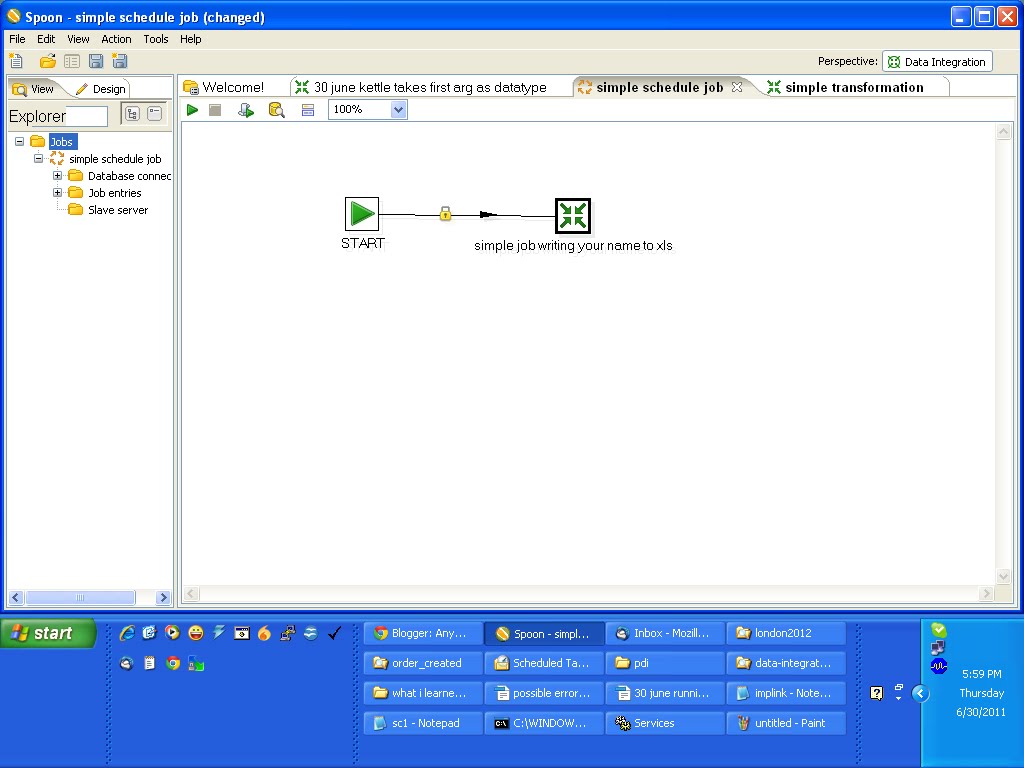1024x768 pixels.
Task: Switch to the simple transformation tab
Action: 856,87
